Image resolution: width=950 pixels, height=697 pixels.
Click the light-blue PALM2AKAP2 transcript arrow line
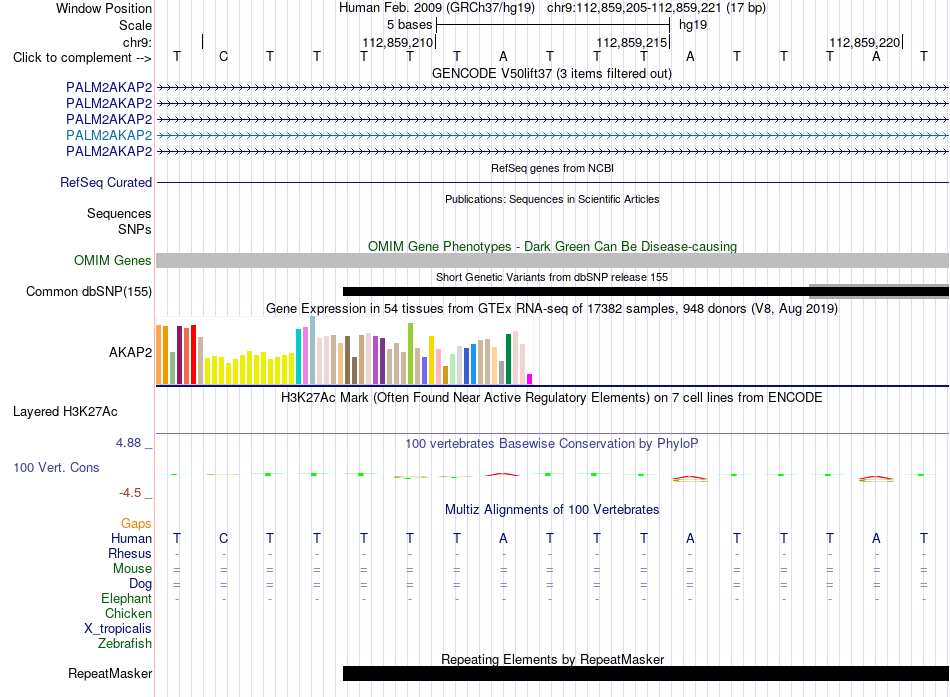[552, 135]
